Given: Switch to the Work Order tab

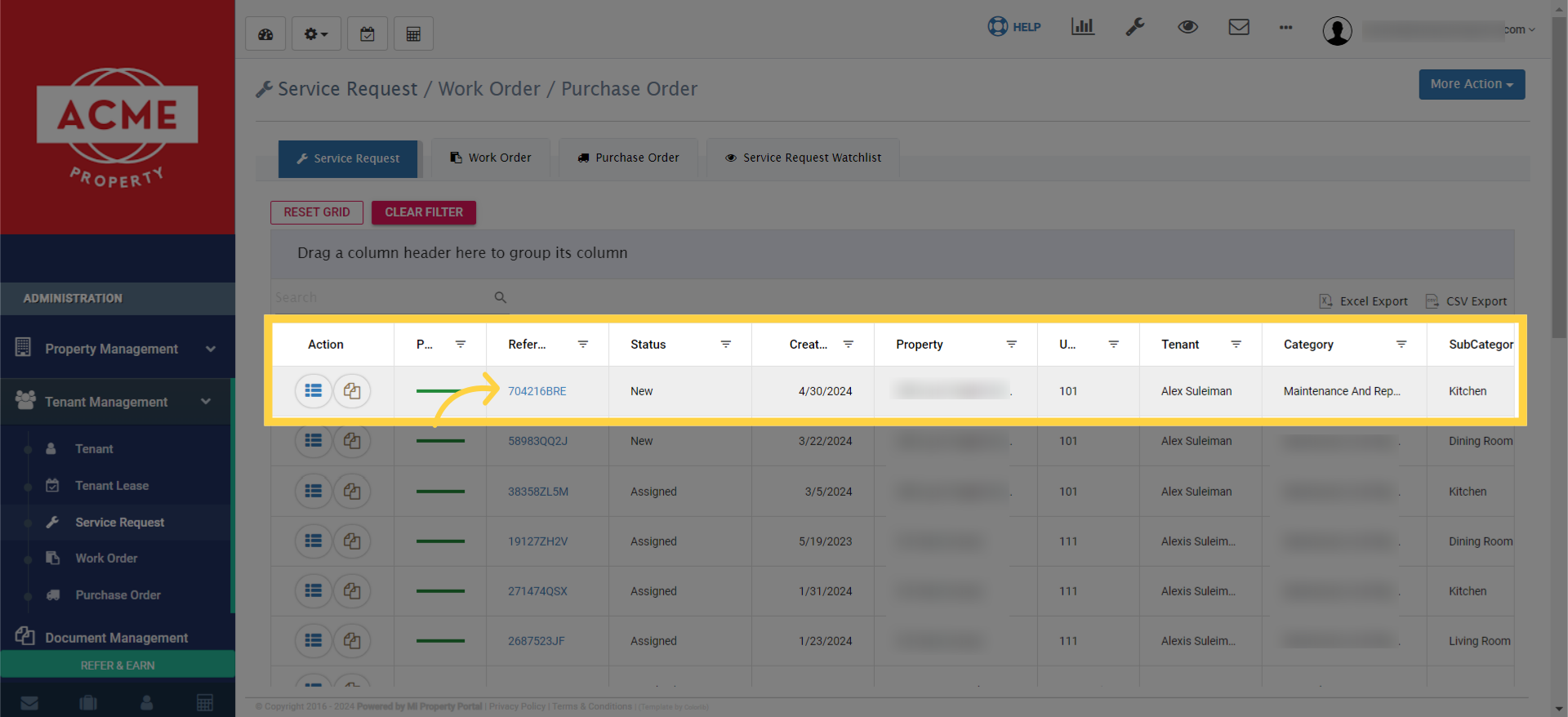Looking at the screenshot, I should pyautogui.click(x=491, y=158).
